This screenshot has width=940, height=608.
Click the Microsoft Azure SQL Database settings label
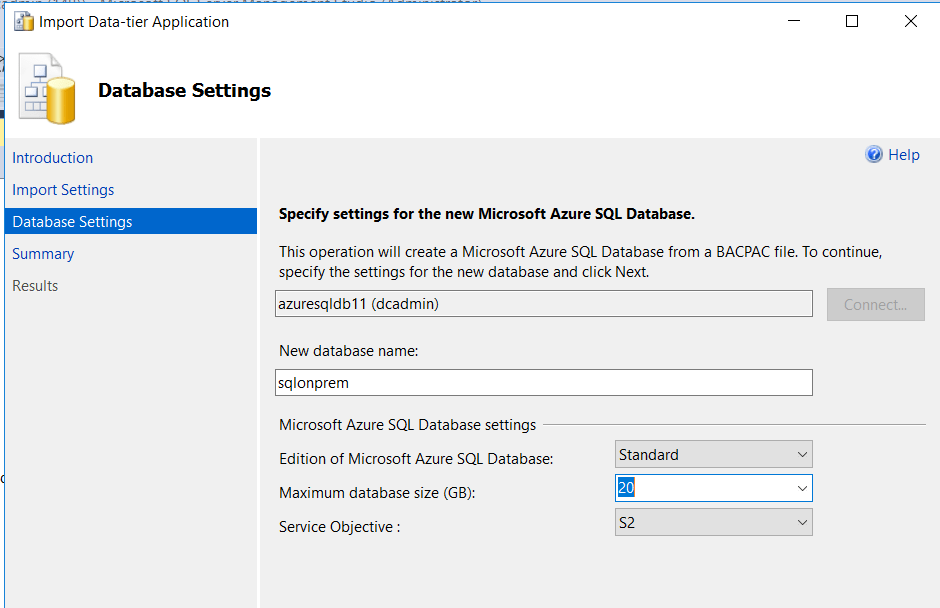click(x=407, y=425)
